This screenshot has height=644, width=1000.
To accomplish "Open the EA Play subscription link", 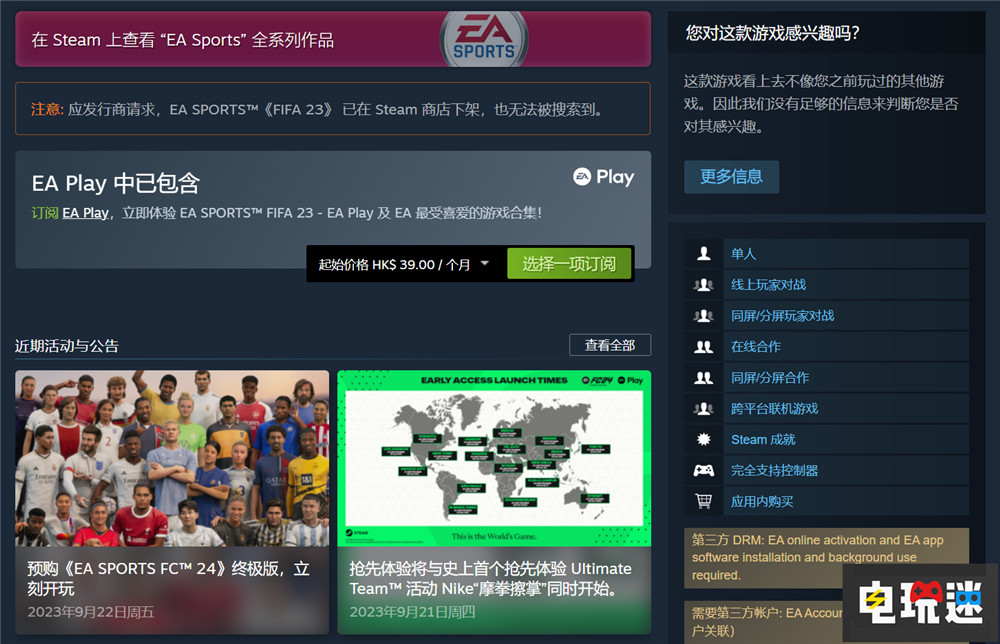I will tap(85, 212).
